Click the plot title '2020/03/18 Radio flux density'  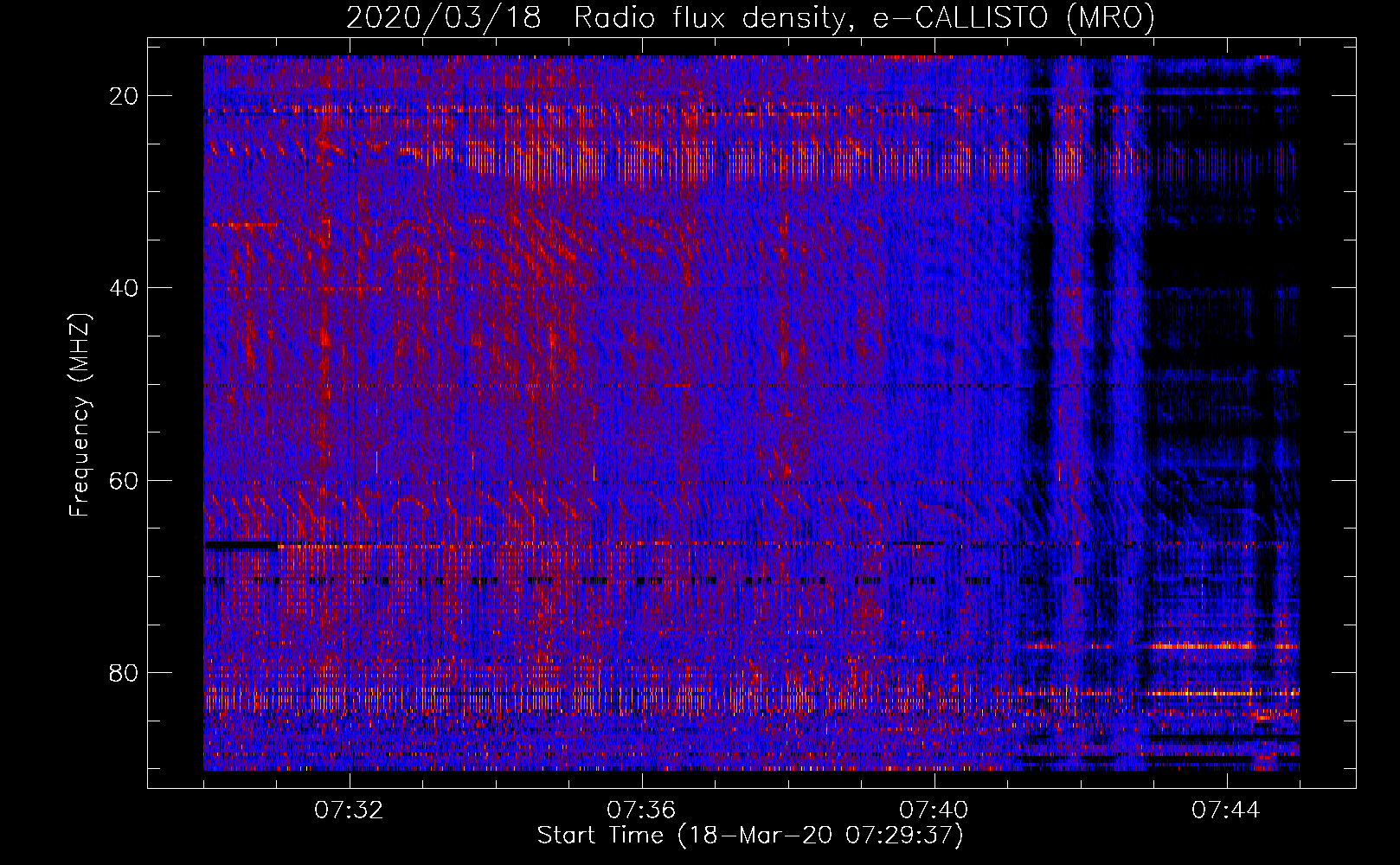pos(750,18)
